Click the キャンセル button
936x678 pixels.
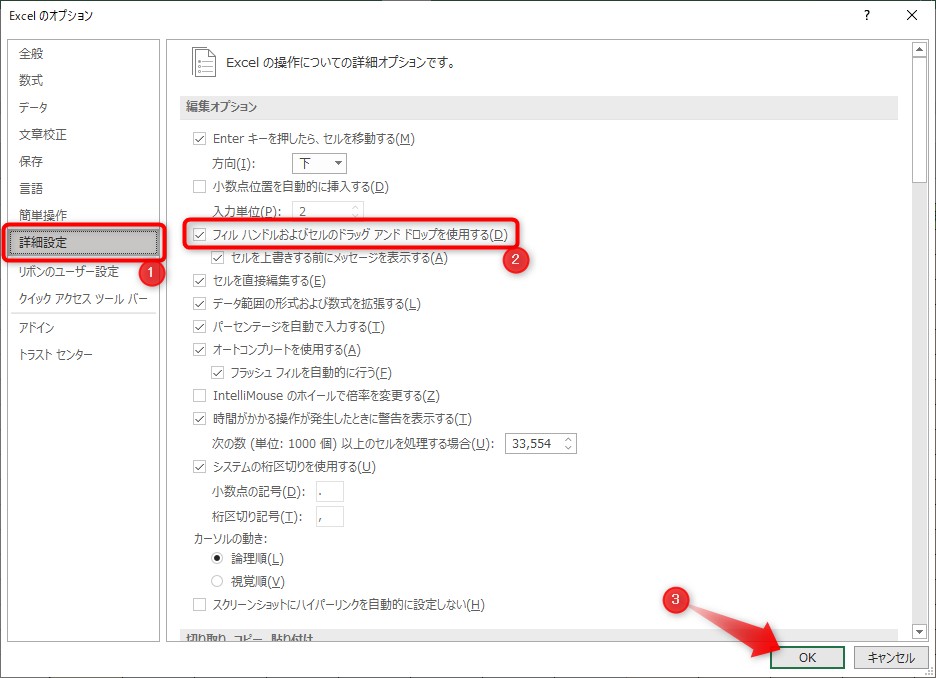coord(891,657)
